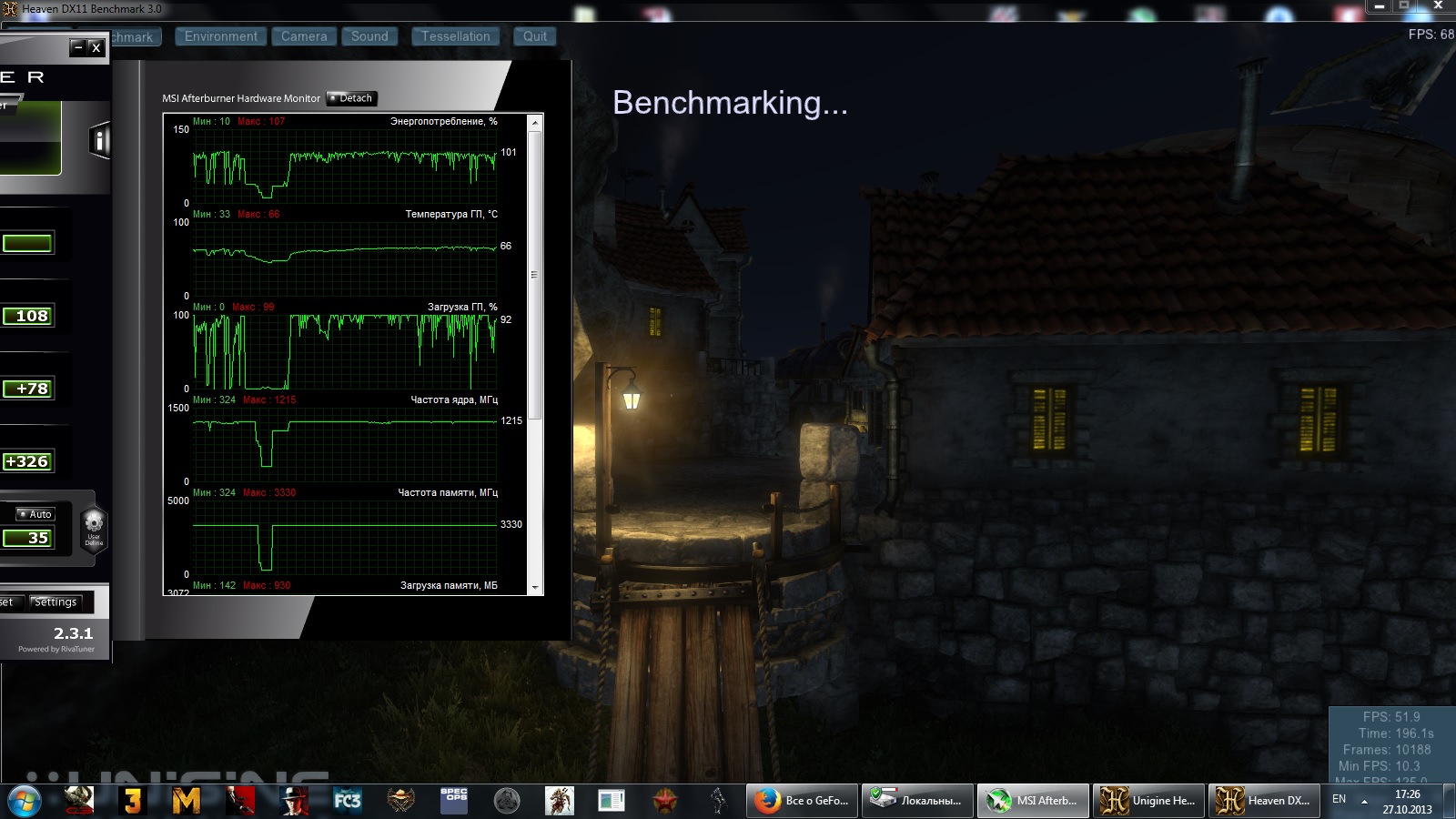This screenshot has width=1456, height=819.
Task: Launch the round grey emblem taskbar icon
Action: 507,801
